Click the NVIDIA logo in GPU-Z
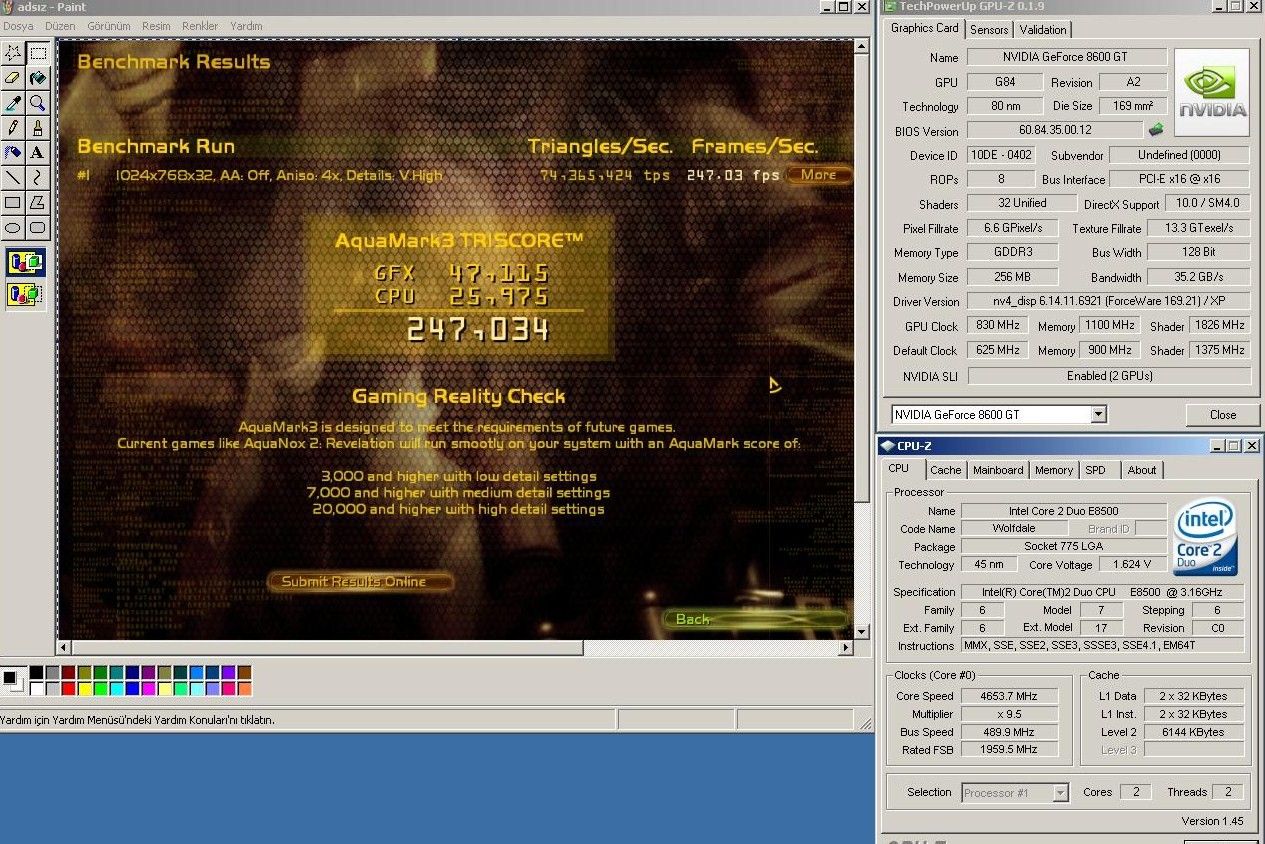1265x844 pixels. 1212,93
